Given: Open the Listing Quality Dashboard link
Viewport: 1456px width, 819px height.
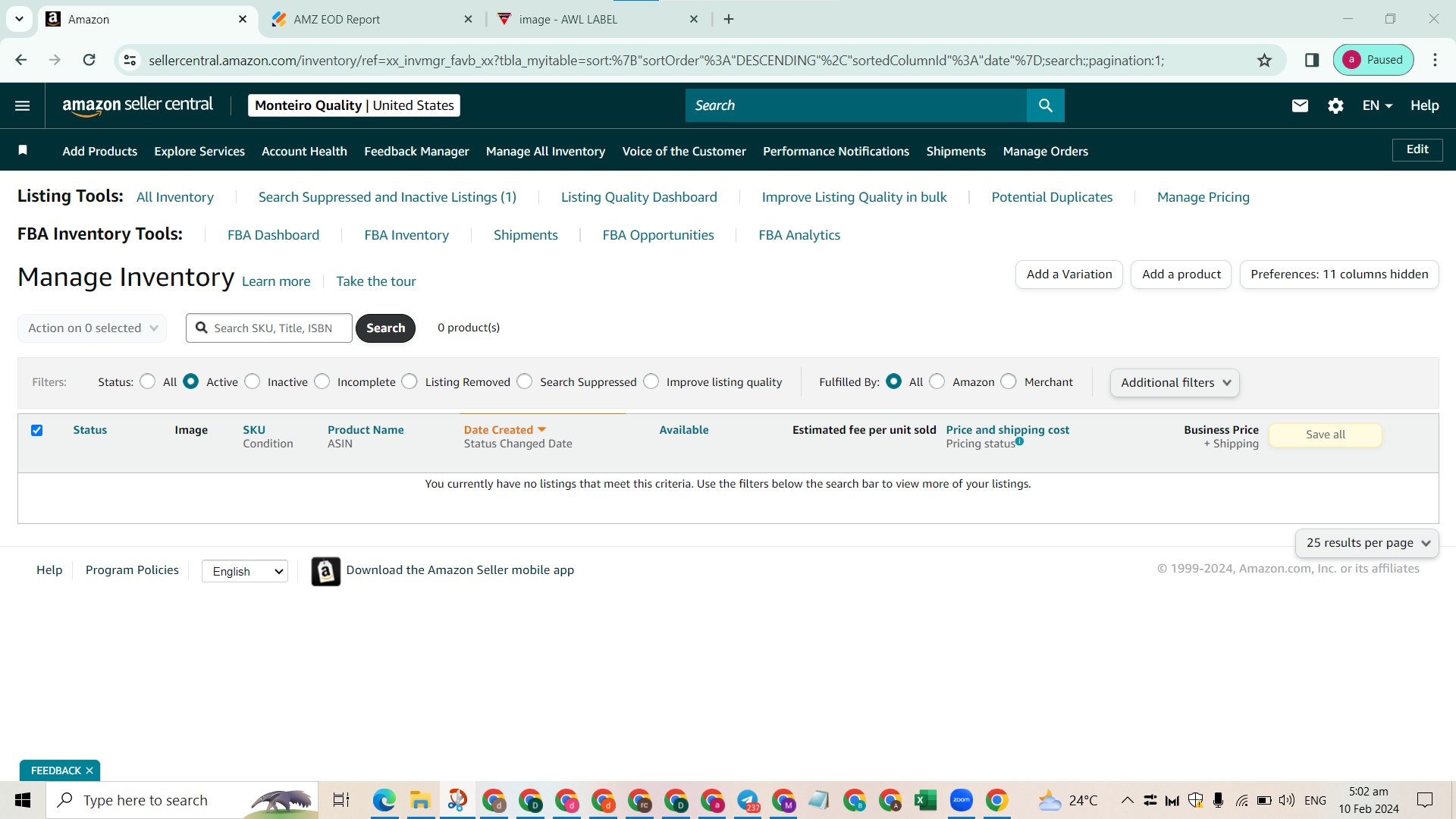Looking at the screenshot, I should click(639, 197).
